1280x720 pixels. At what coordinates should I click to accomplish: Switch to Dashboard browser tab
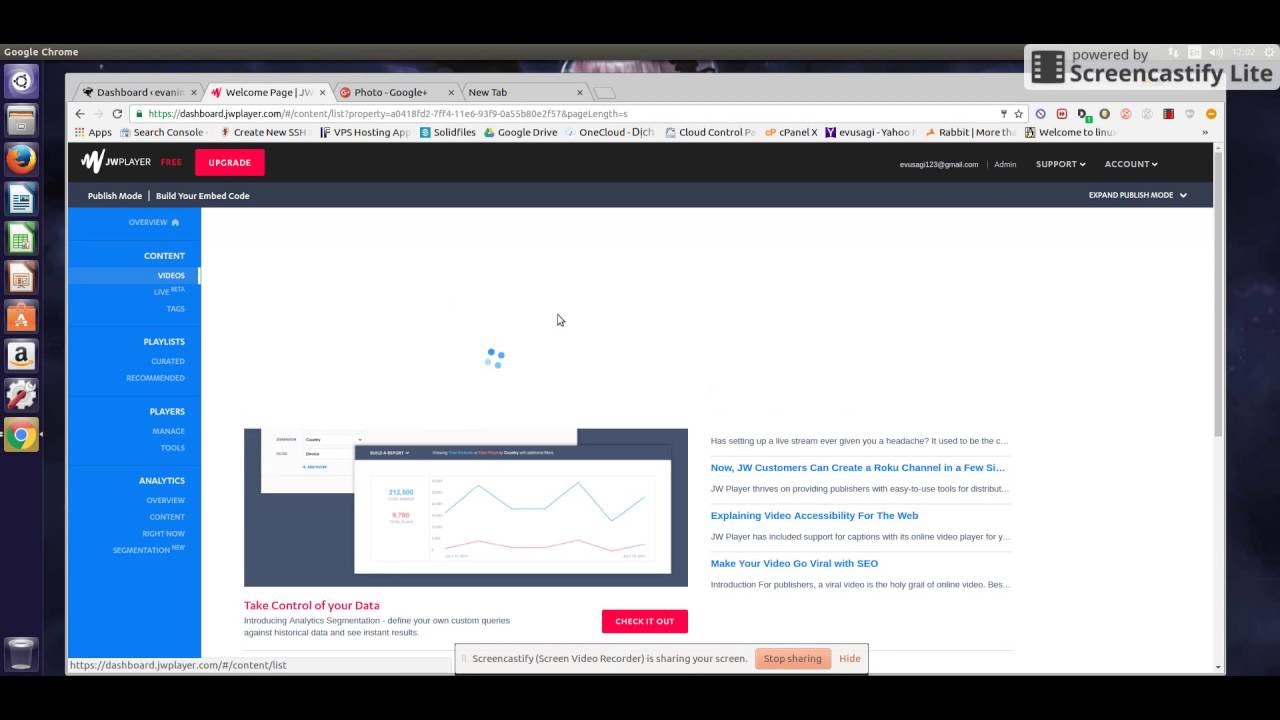point(137,92)
